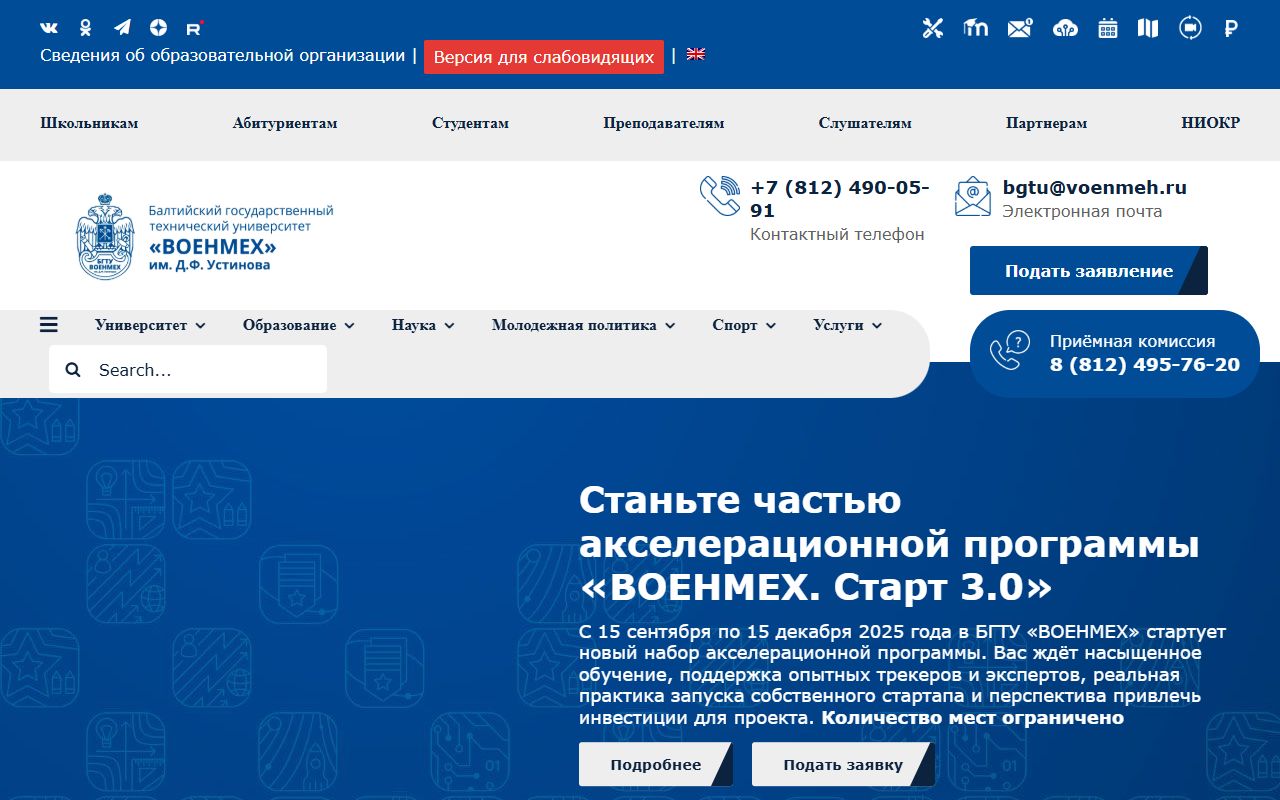
Task: Click the Подать заявление button
Action: click(x=1089, y=271)
